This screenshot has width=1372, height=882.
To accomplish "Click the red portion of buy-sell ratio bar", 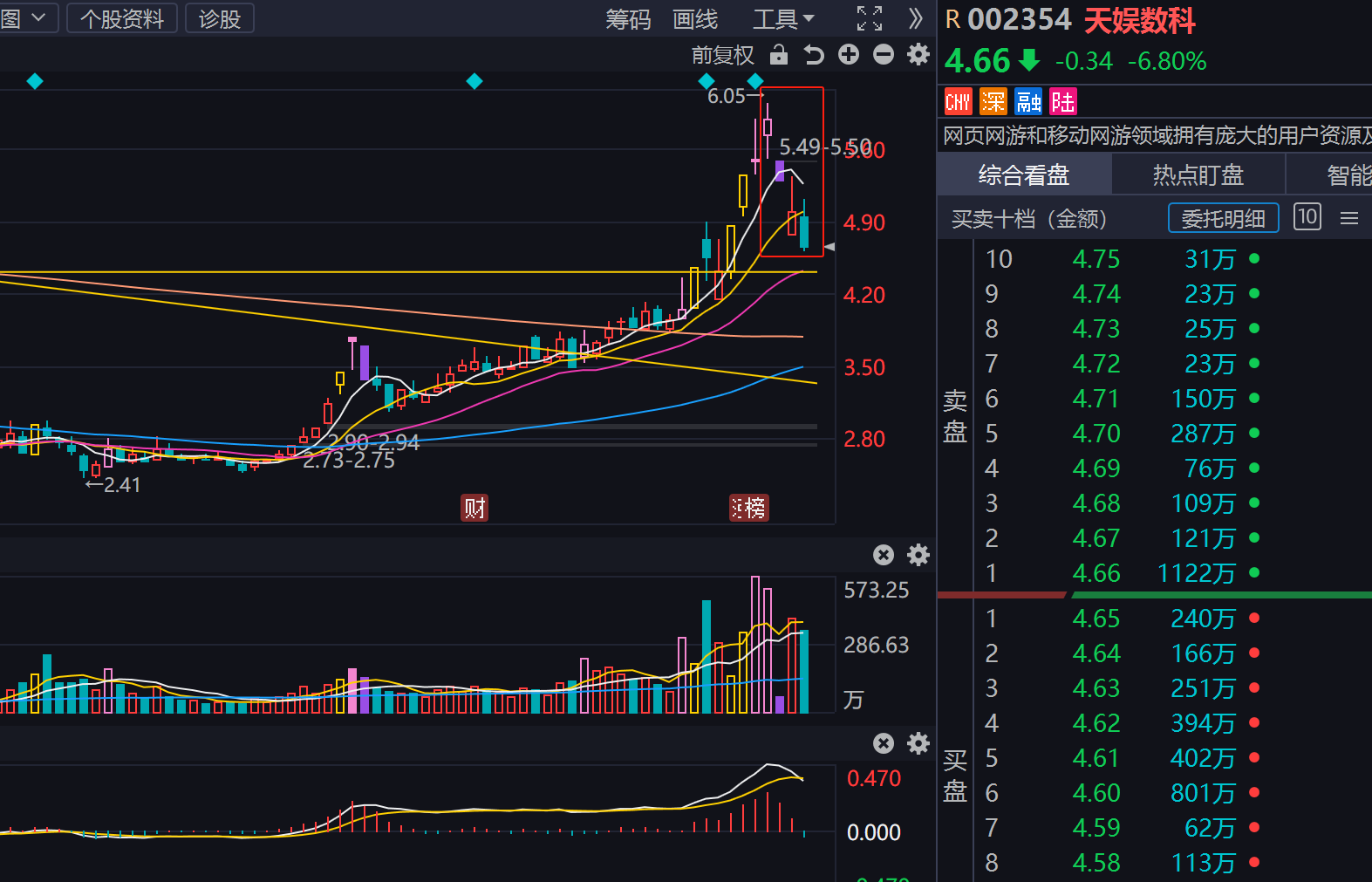I will point(1001,595).
